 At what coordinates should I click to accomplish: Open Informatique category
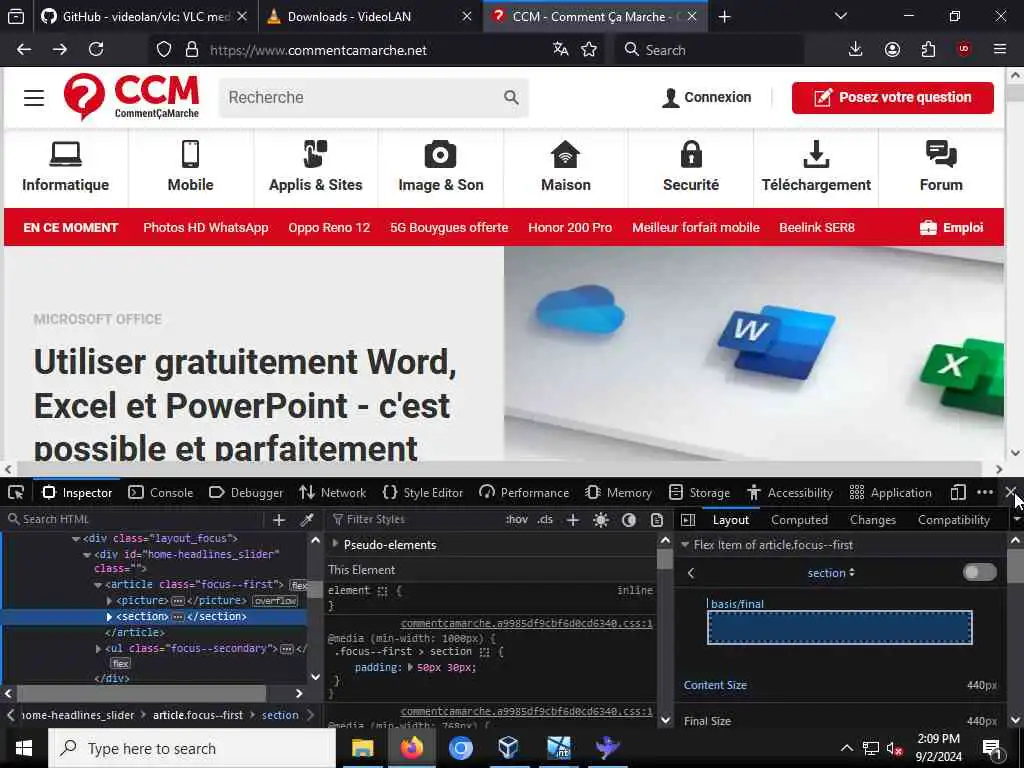[x=65, y=168]
